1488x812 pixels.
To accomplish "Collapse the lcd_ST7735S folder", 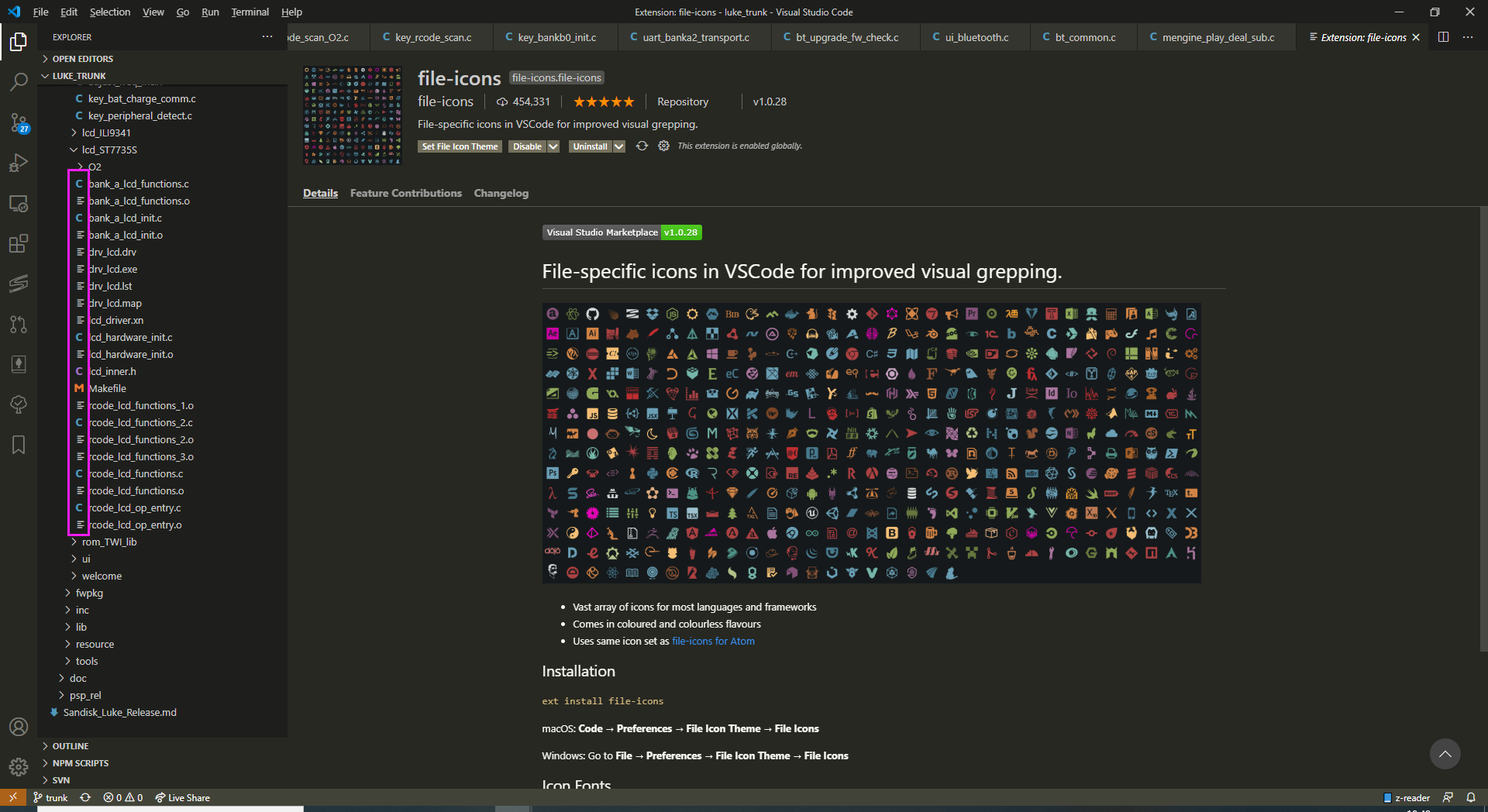I will tap(109, 150).
